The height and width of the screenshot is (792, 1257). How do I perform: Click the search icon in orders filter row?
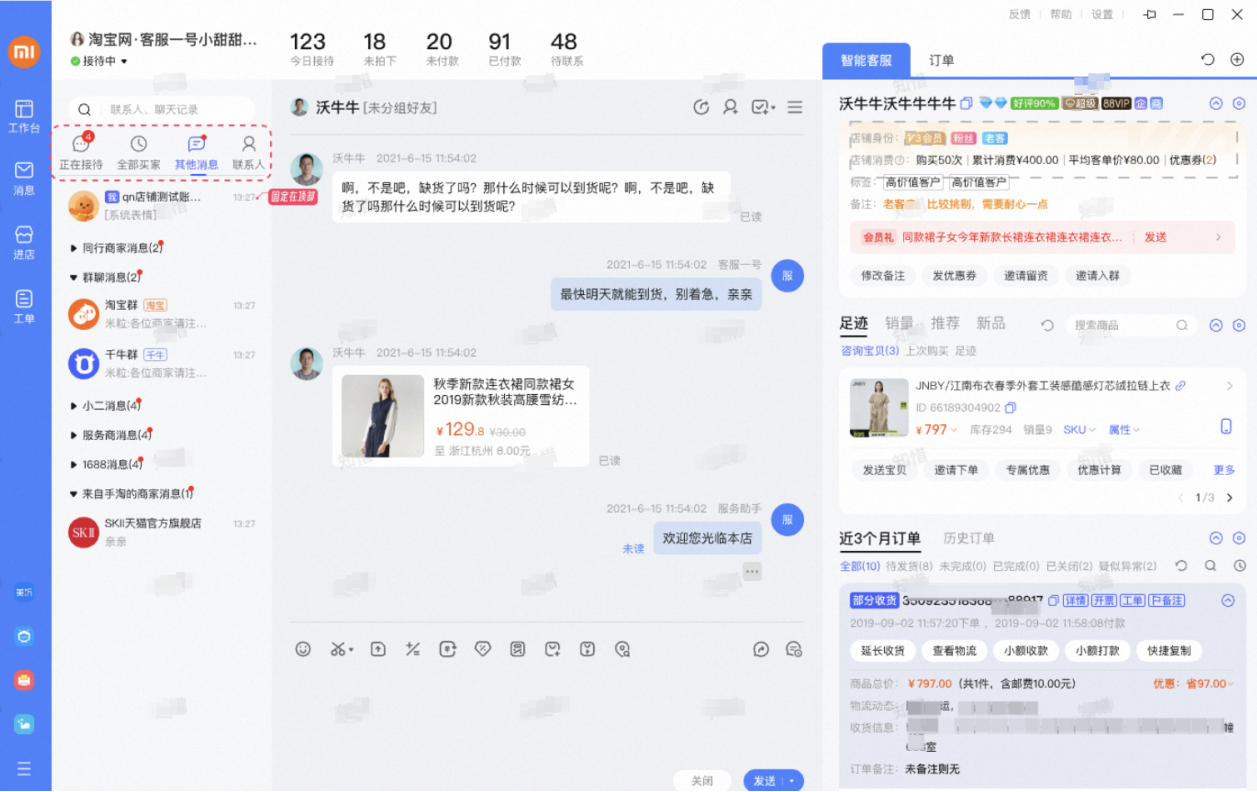1210,566
